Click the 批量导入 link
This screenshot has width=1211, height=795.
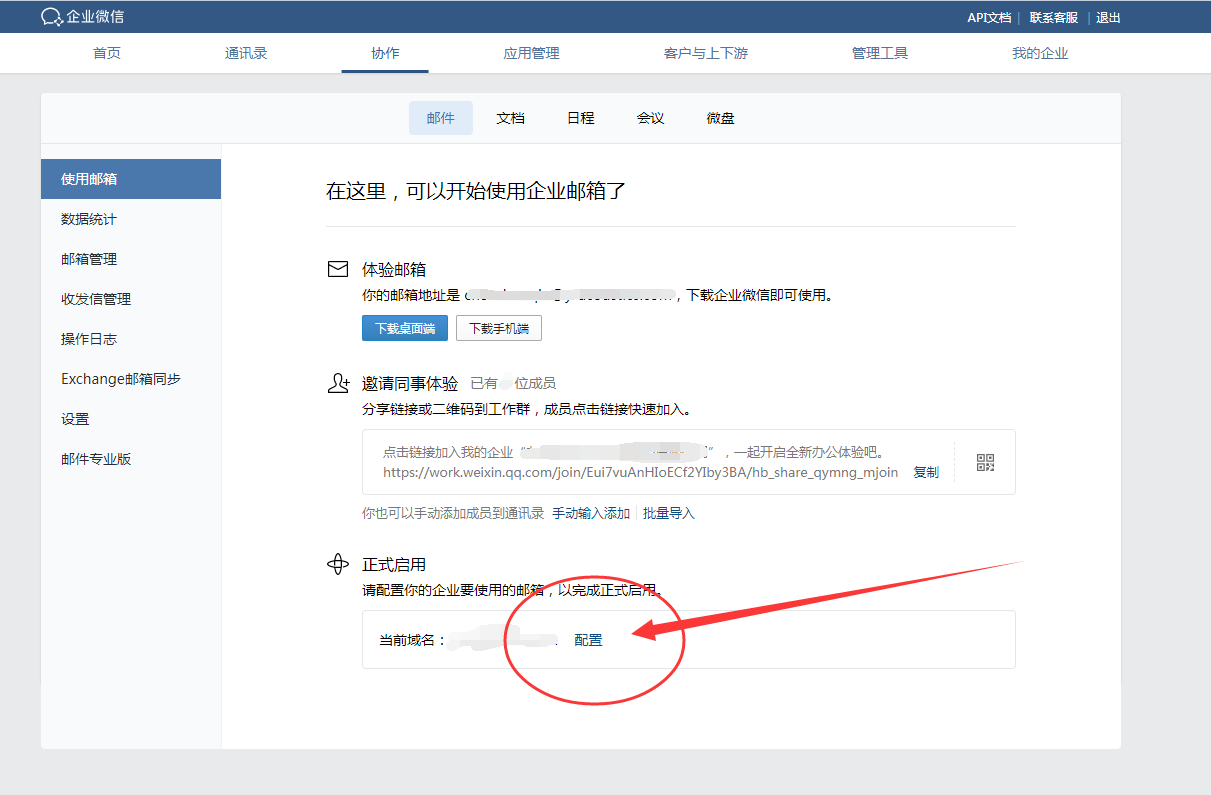[x=669, y=513]
